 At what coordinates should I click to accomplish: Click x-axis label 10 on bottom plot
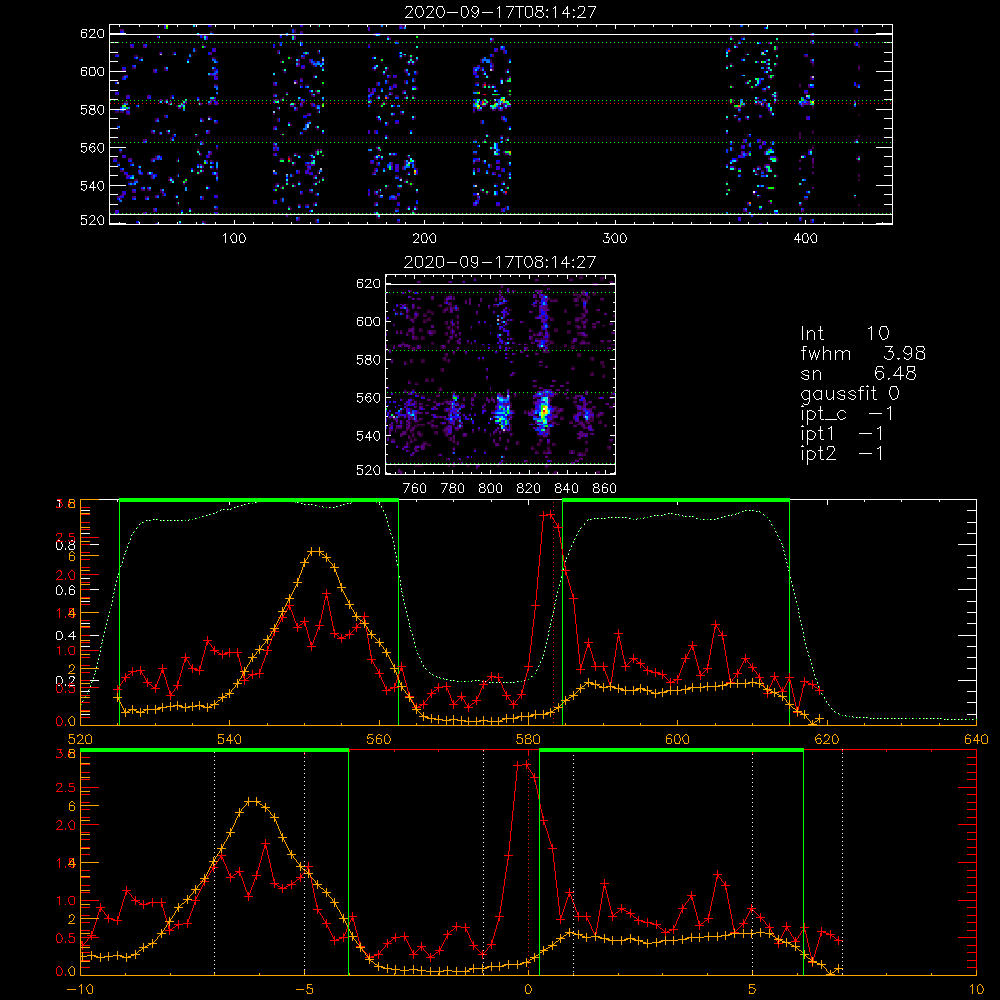pos(976,990)
